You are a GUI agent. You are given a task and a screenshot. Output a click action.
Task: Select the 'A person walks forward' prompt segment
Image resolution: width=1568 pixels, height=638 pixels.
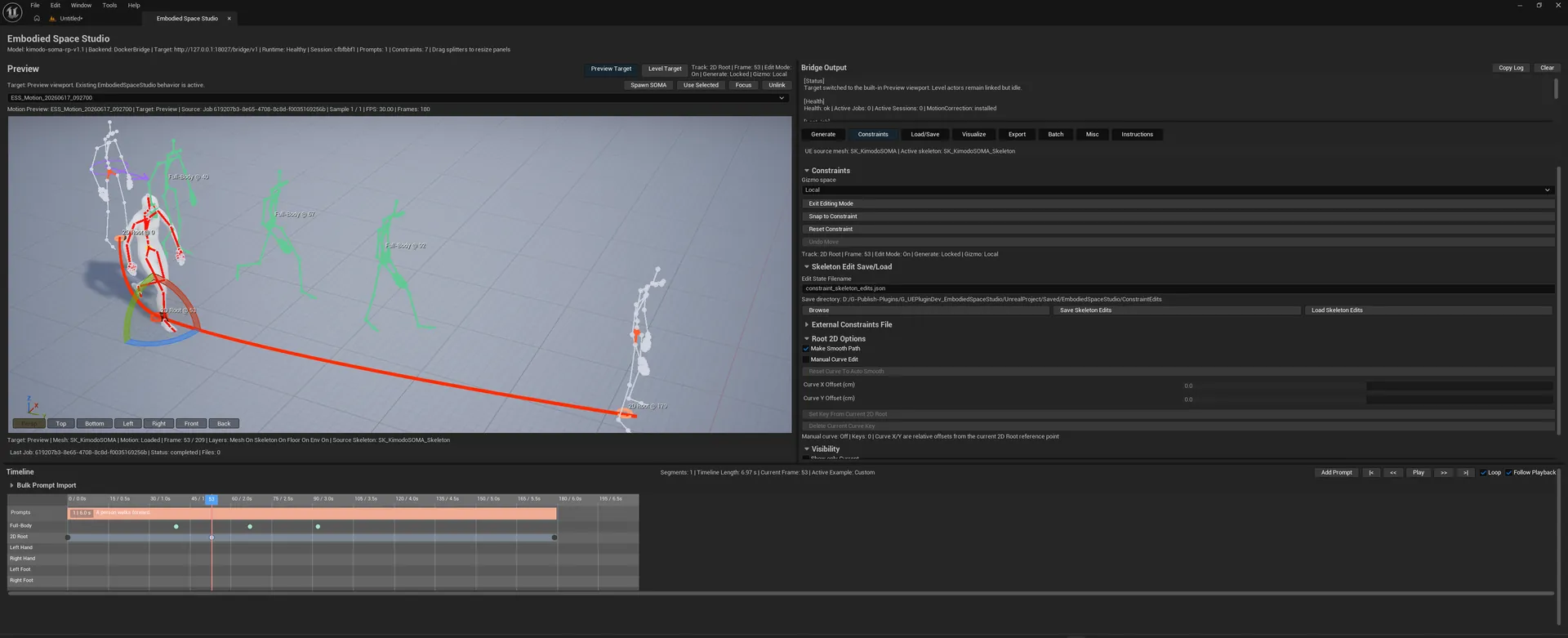(312, 513)
